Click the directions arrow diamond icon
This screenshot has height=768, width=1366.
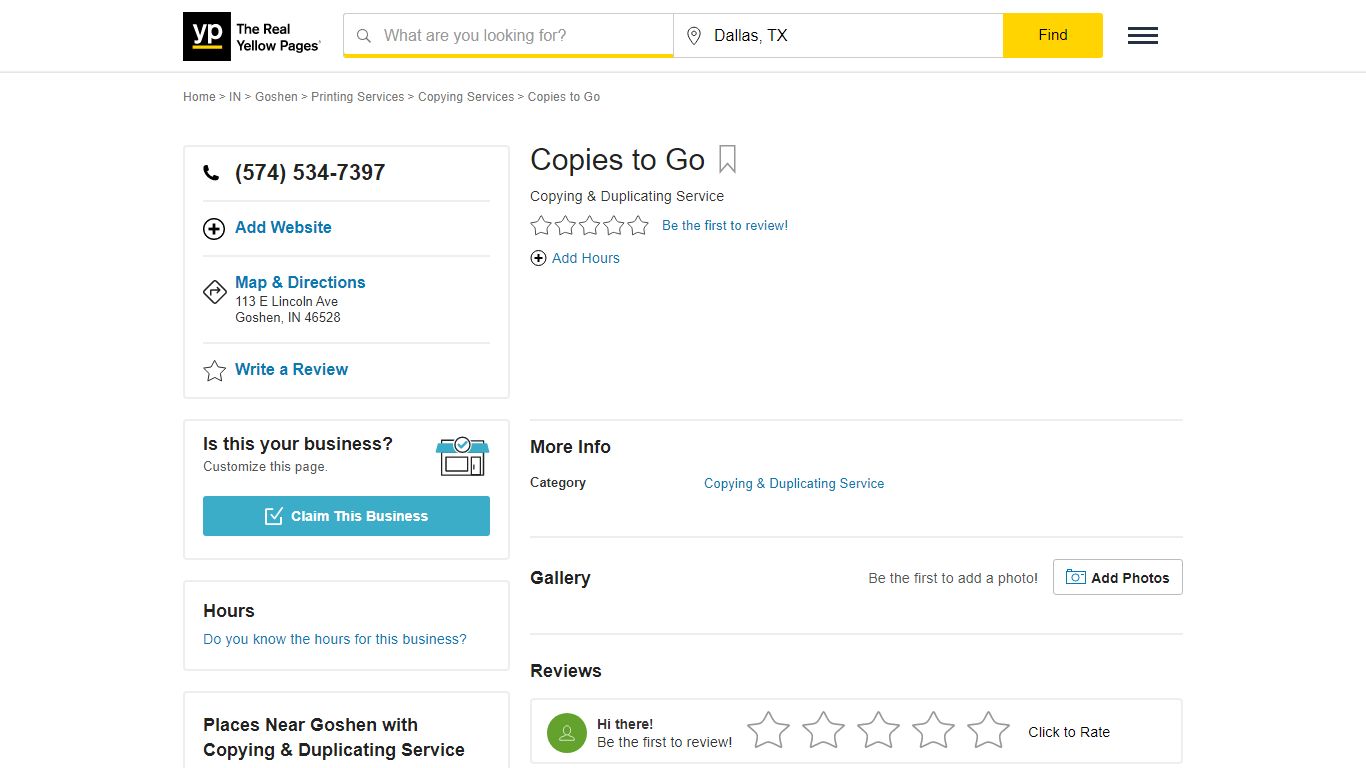point(215,292)
